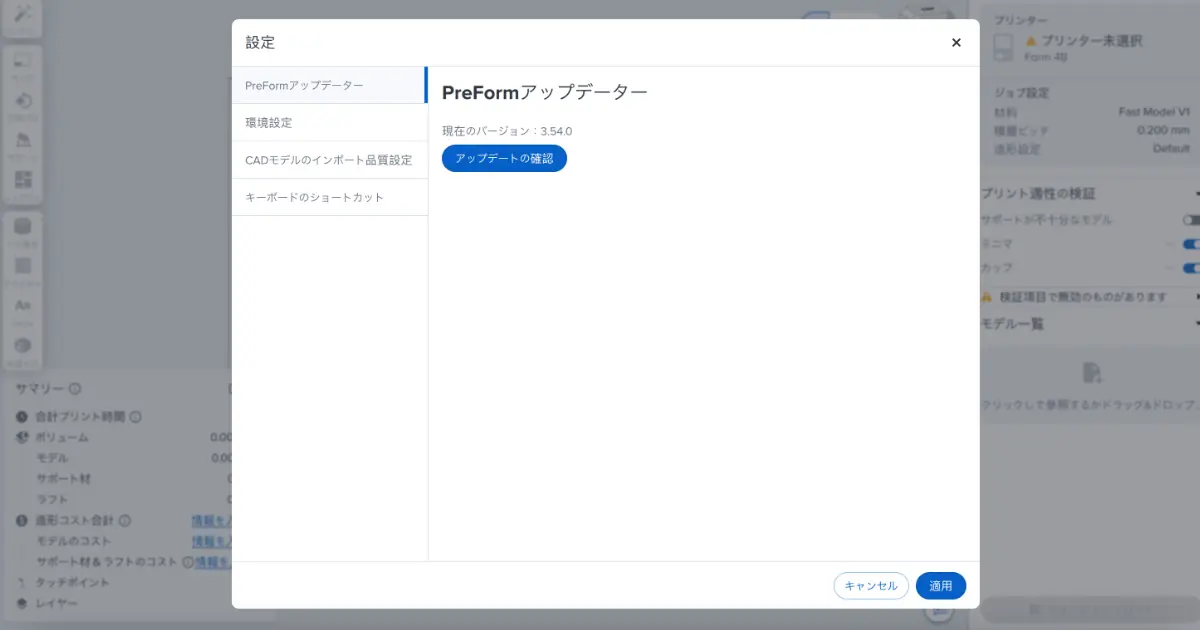Click the ジョブ設定 heading

point(1021,92)
